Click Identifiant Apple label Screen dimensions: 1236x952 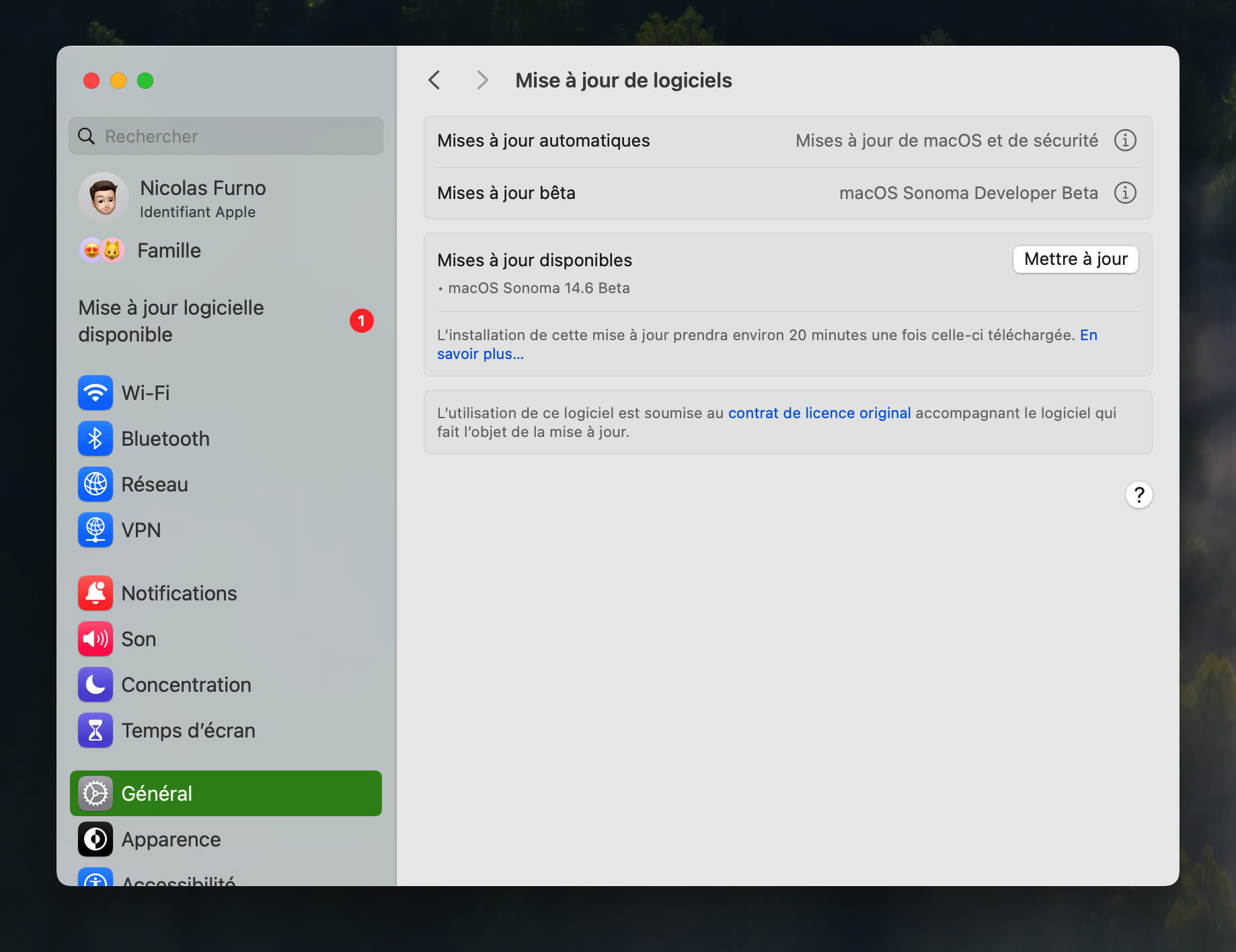click(198, 212)
